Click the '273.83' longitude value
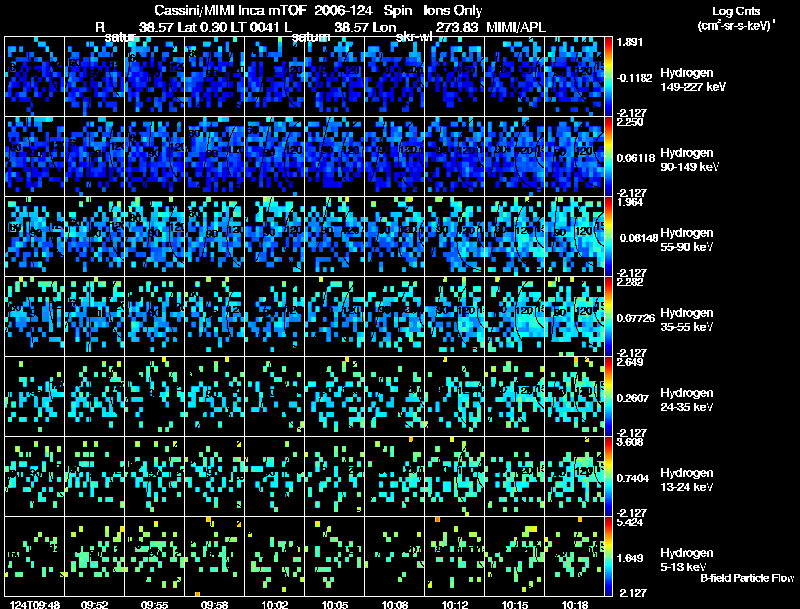 [x=457, y=27]
